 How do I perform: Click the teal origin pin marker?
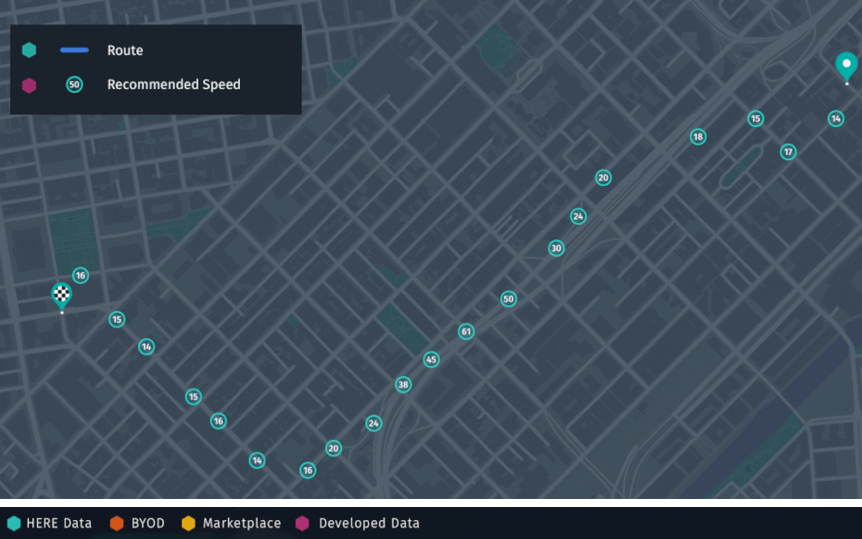click(x=847, y=67)
